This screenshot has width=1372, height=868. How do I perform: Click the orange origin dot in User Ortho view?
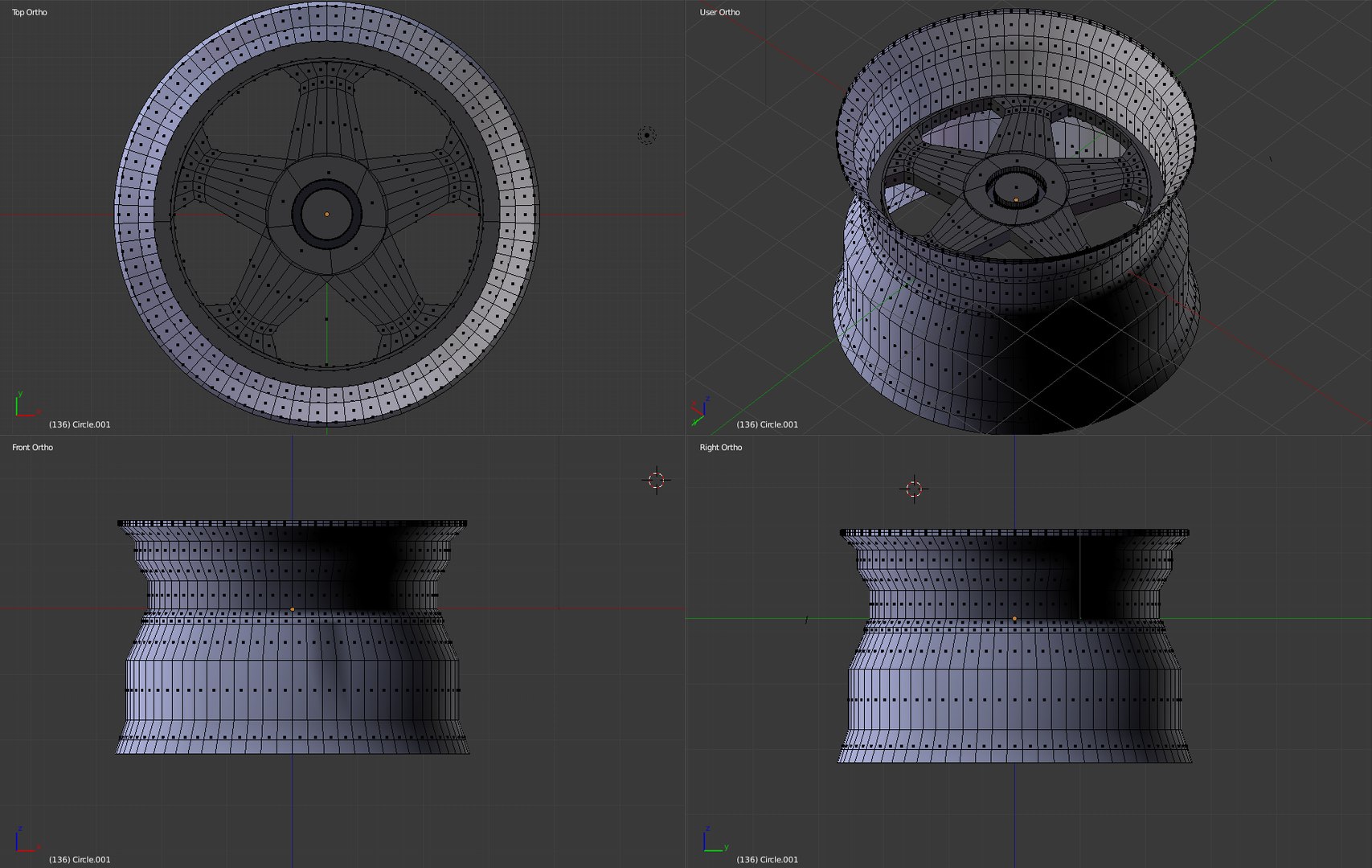pyautogui.click(x=1016, y=199)
